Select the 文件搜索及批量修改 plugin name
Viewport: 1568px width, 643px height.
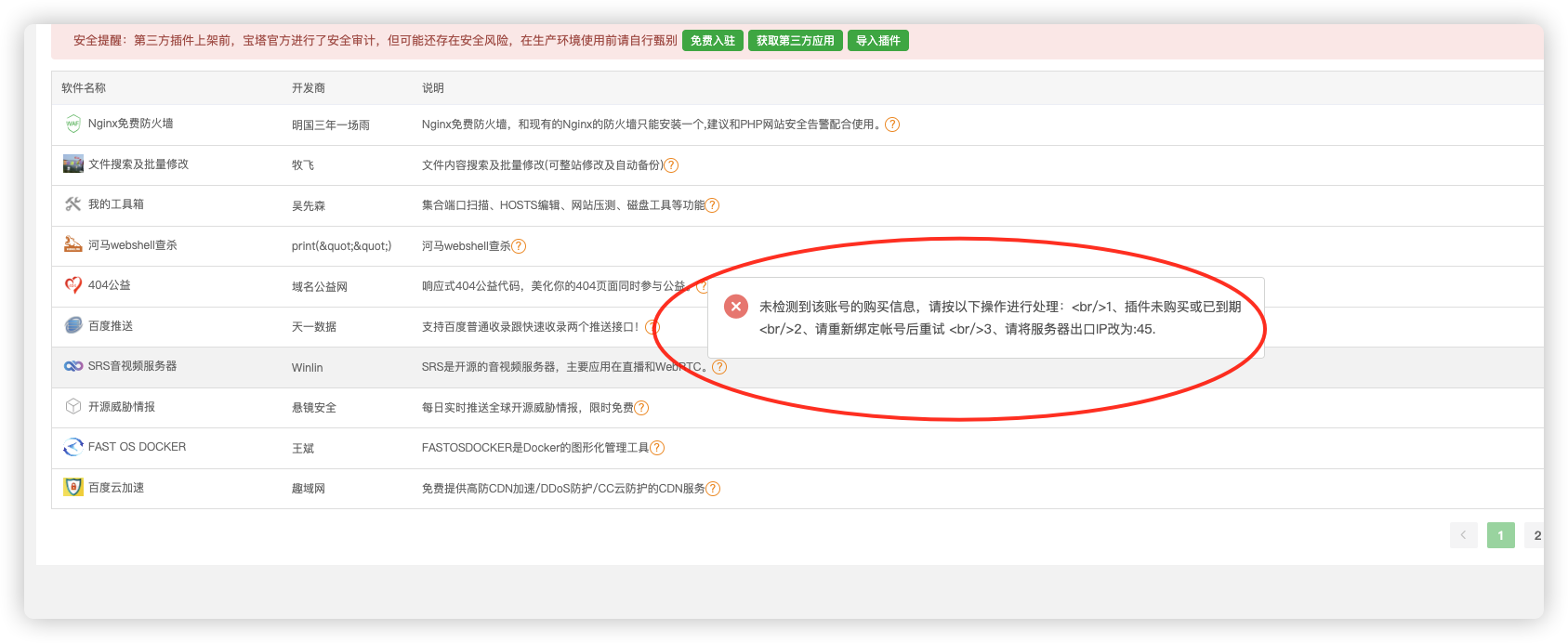point(138,164)
